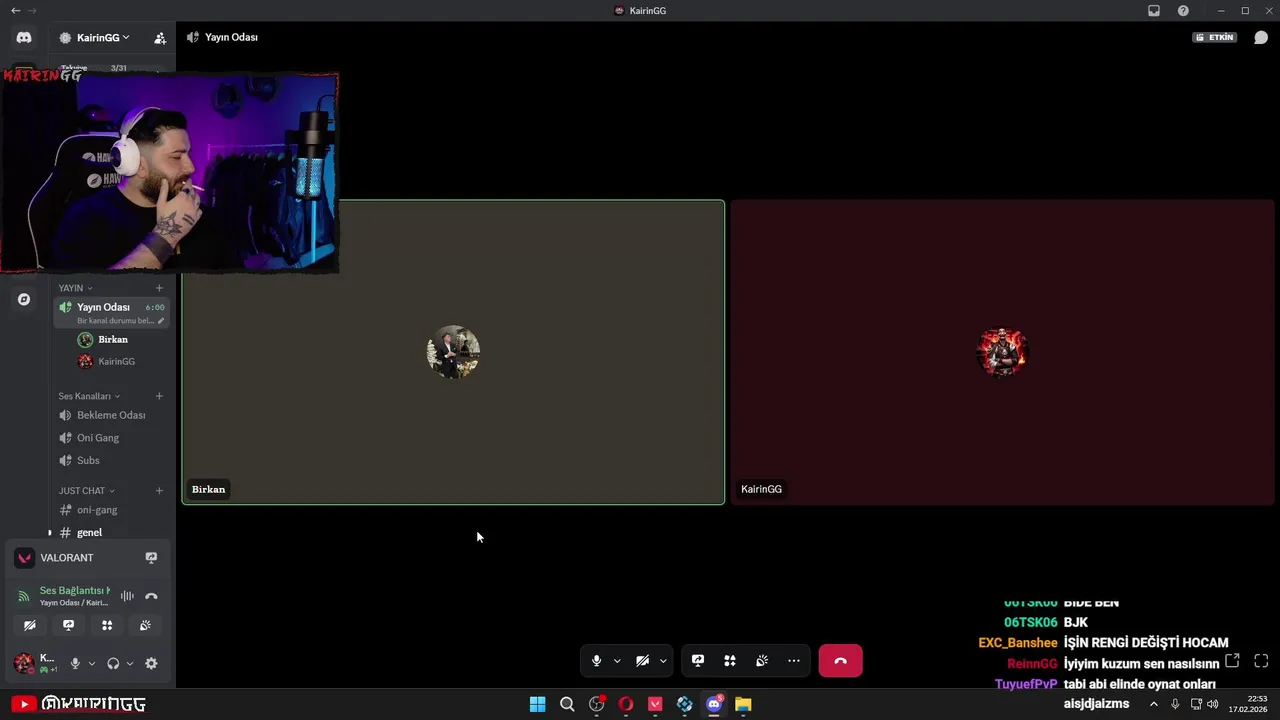The width and height of the screenshot is (1280, 720).
Task: Deafen audio with the headphones icon
Action: (113, 663)
